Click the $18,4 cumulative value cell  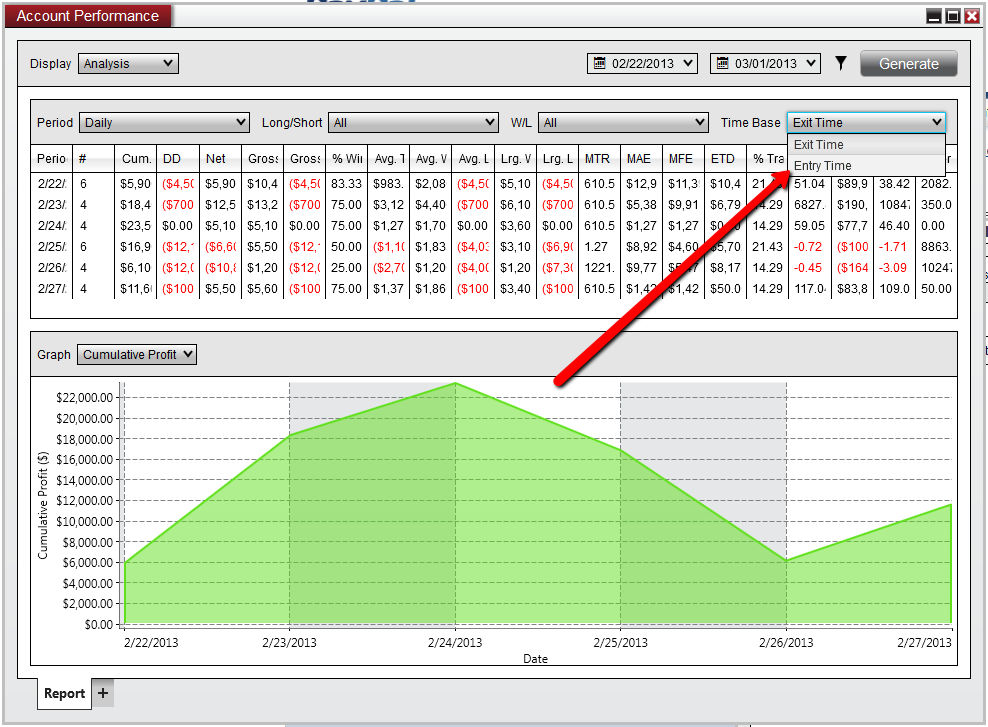coord(136,205)
